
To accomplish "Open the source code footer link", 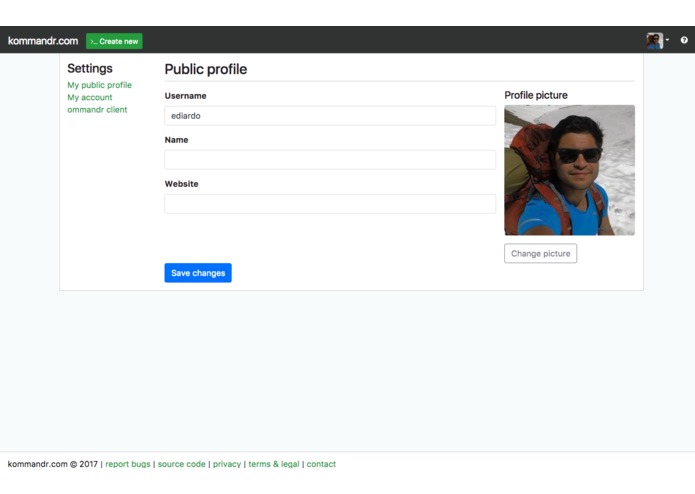I will [x=181, y=464].
